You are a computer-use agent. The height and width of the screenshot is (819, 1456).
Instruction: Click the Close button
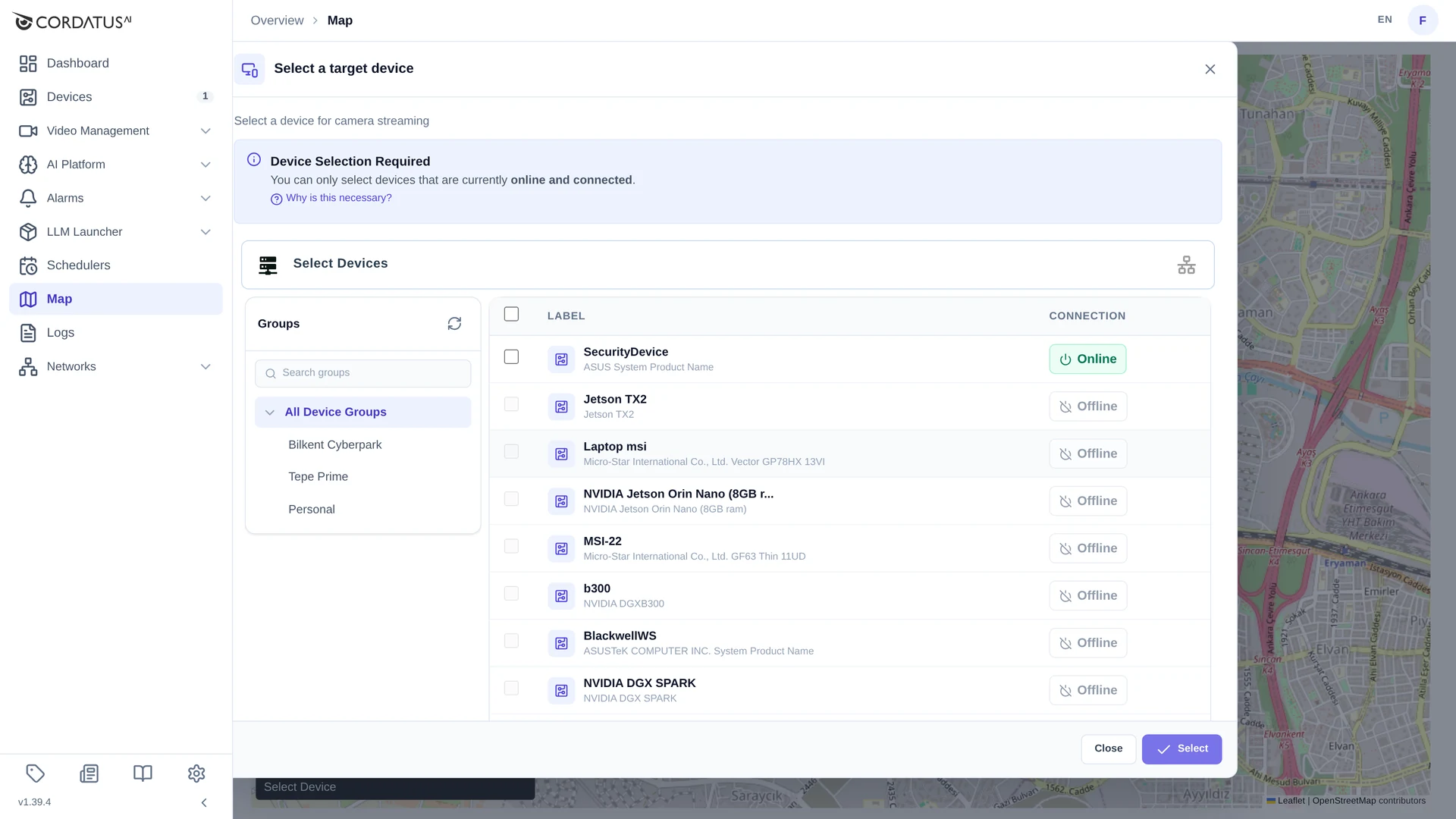(1108, 749)
